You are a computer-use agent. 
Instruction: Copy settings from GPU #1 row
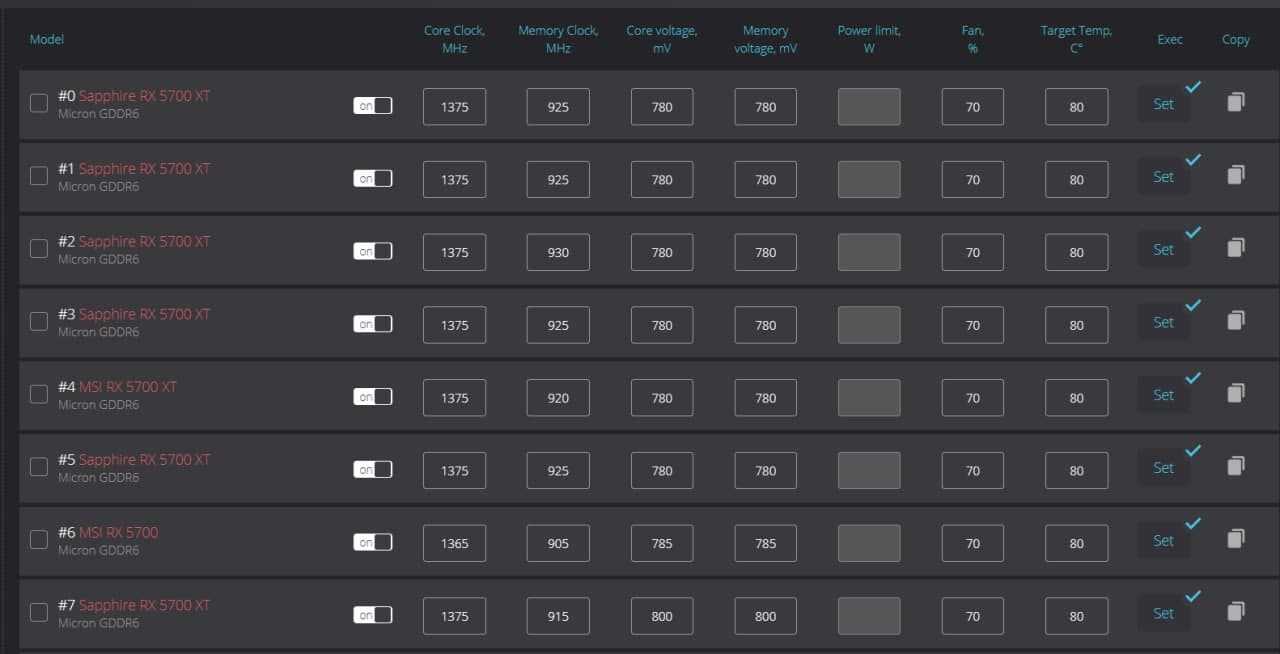[x=1235, y=176]
